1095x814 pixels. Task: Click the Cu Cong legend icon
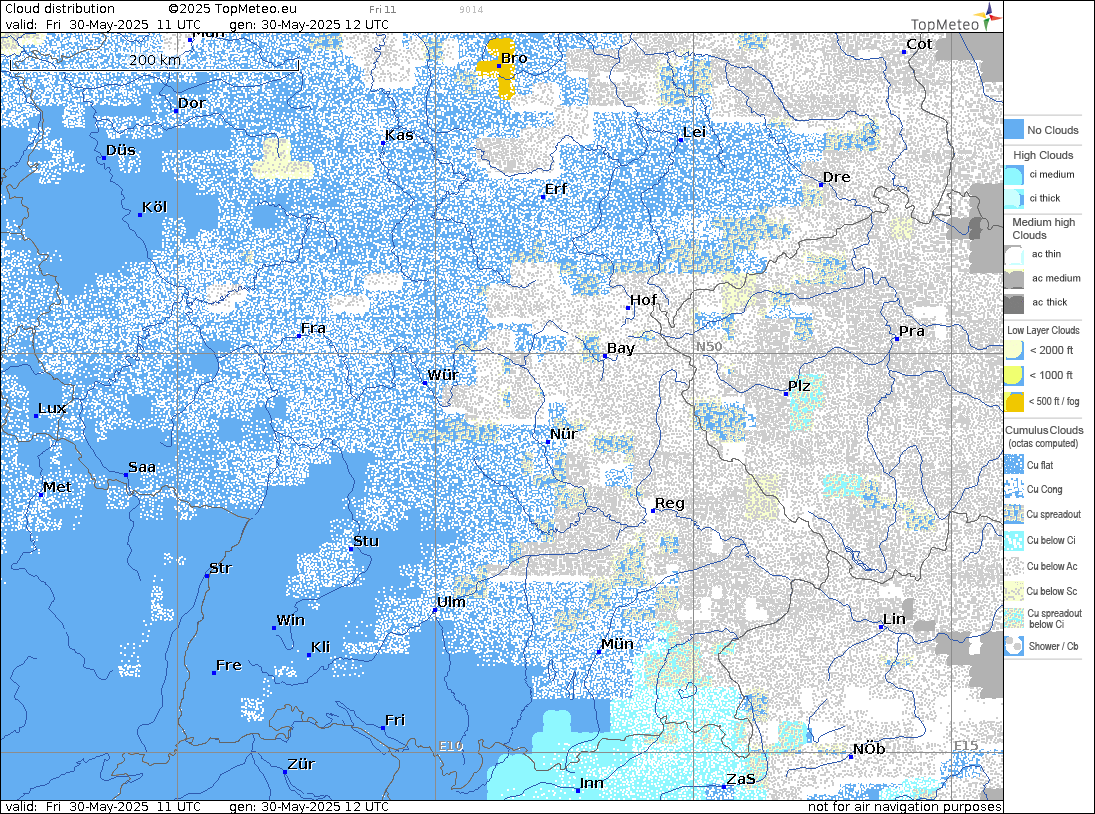(x=1014, y=489)
